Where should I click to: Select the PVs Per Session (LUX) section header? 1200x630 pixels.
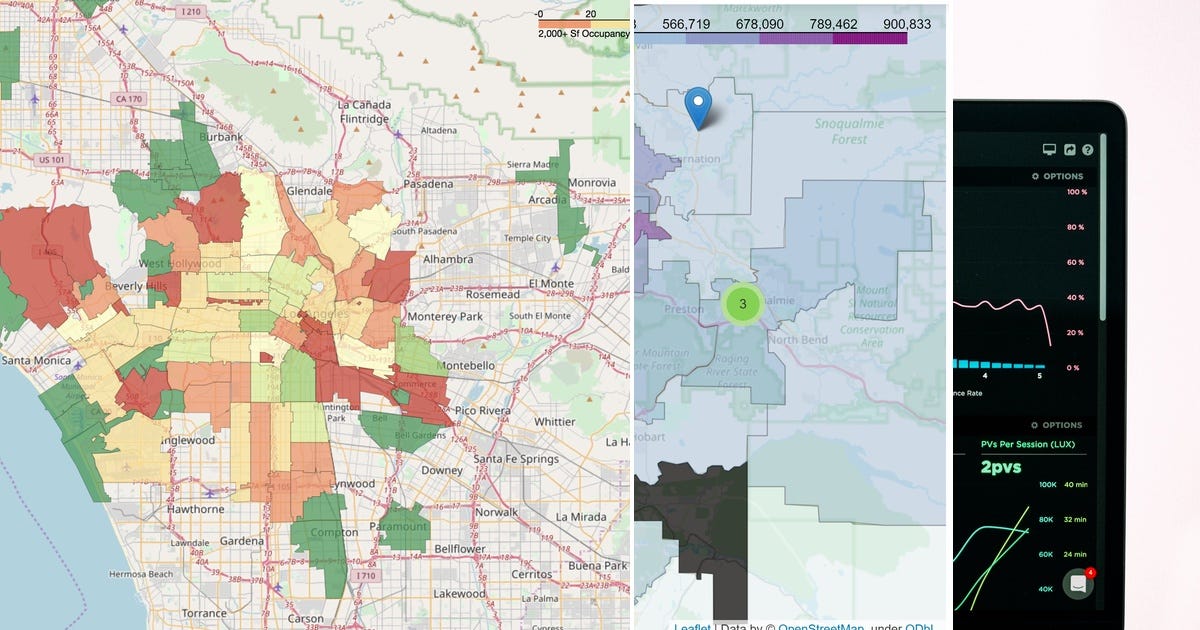click(x=1028, y=443)
